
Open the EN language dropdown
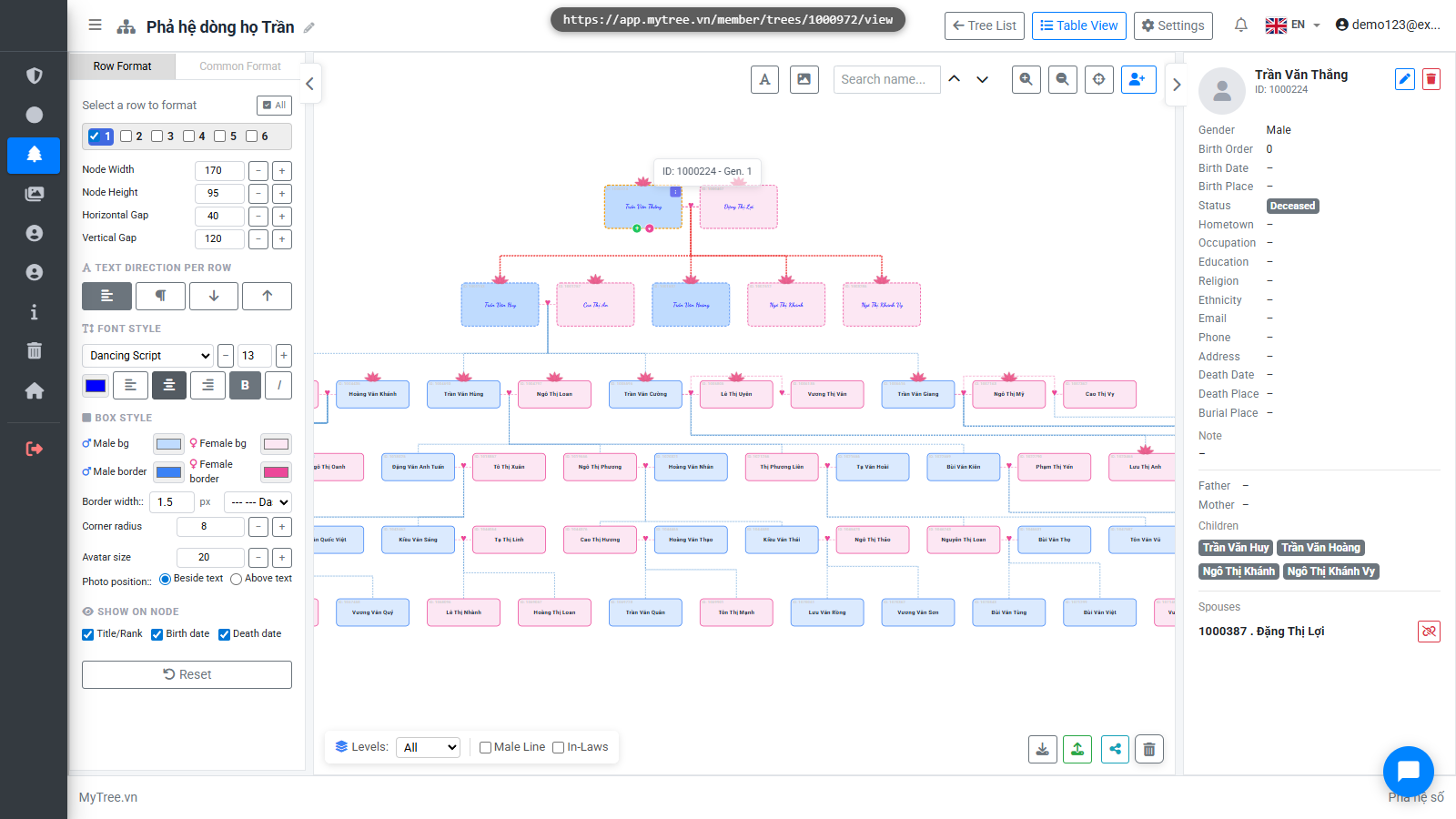pyautogui.click(x=1293, y=25)
